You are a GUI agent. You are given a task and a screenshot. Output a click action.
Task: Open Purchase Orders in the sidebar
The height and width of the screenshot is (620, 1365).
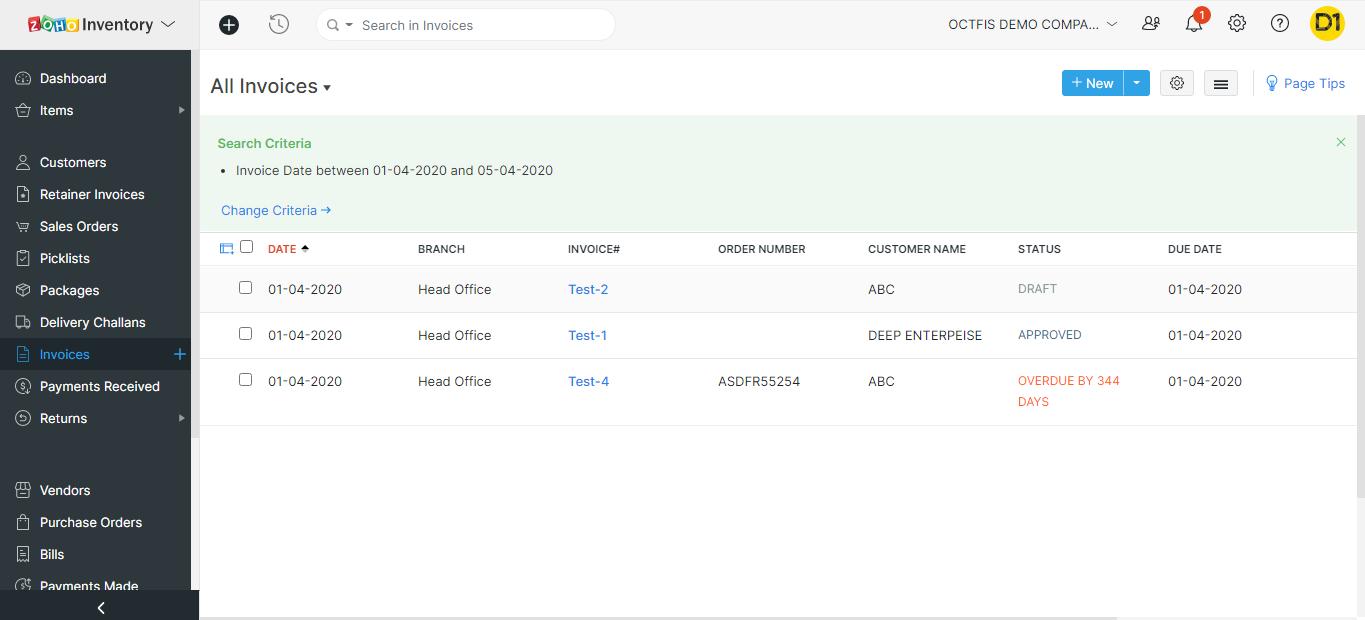[x=91, y=522]
